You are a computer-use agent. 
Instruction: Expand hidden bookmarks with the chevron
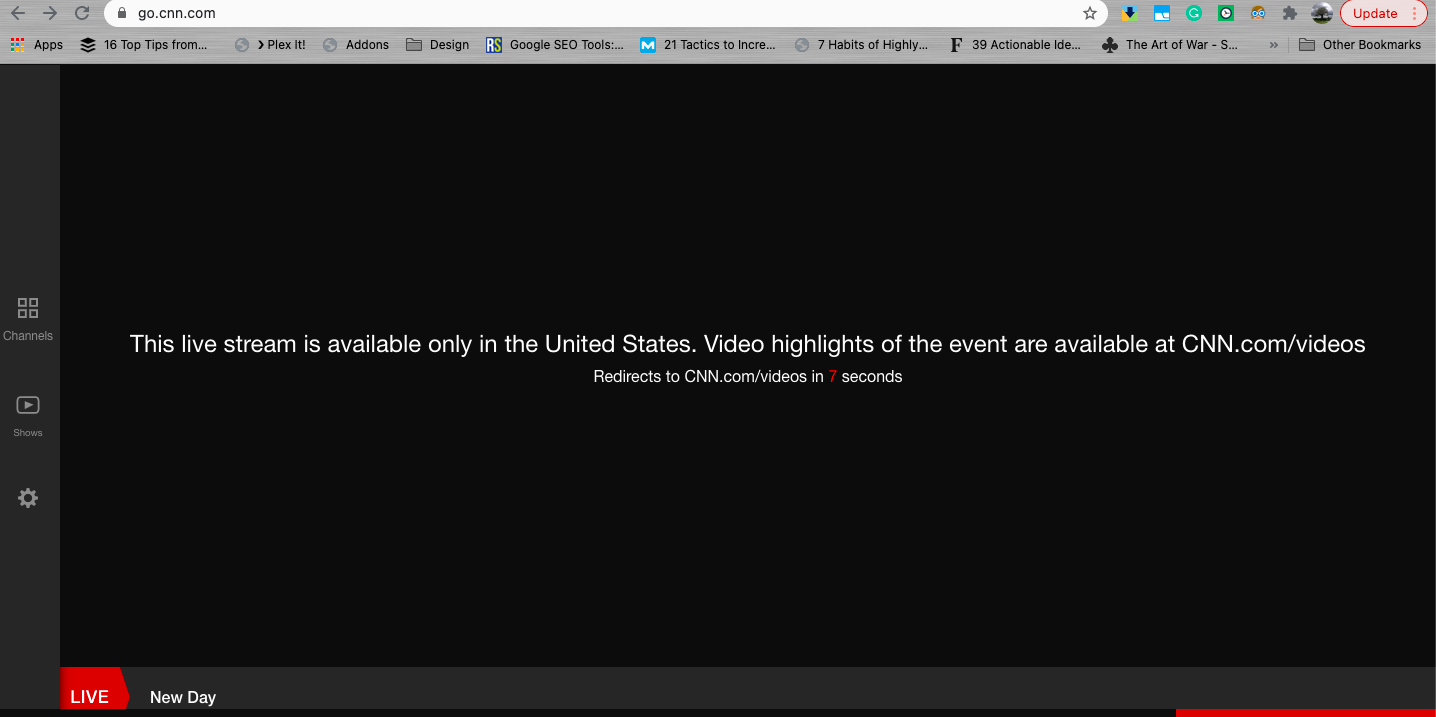point(1273,45)
